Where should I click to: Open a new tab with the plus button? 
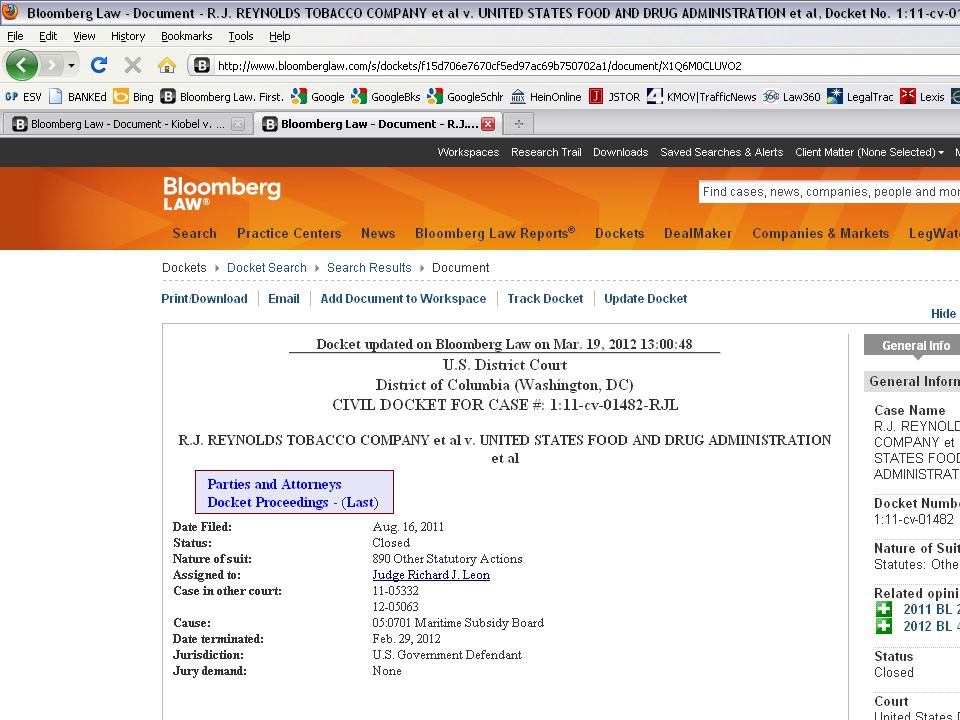click(x=519, y=124)
